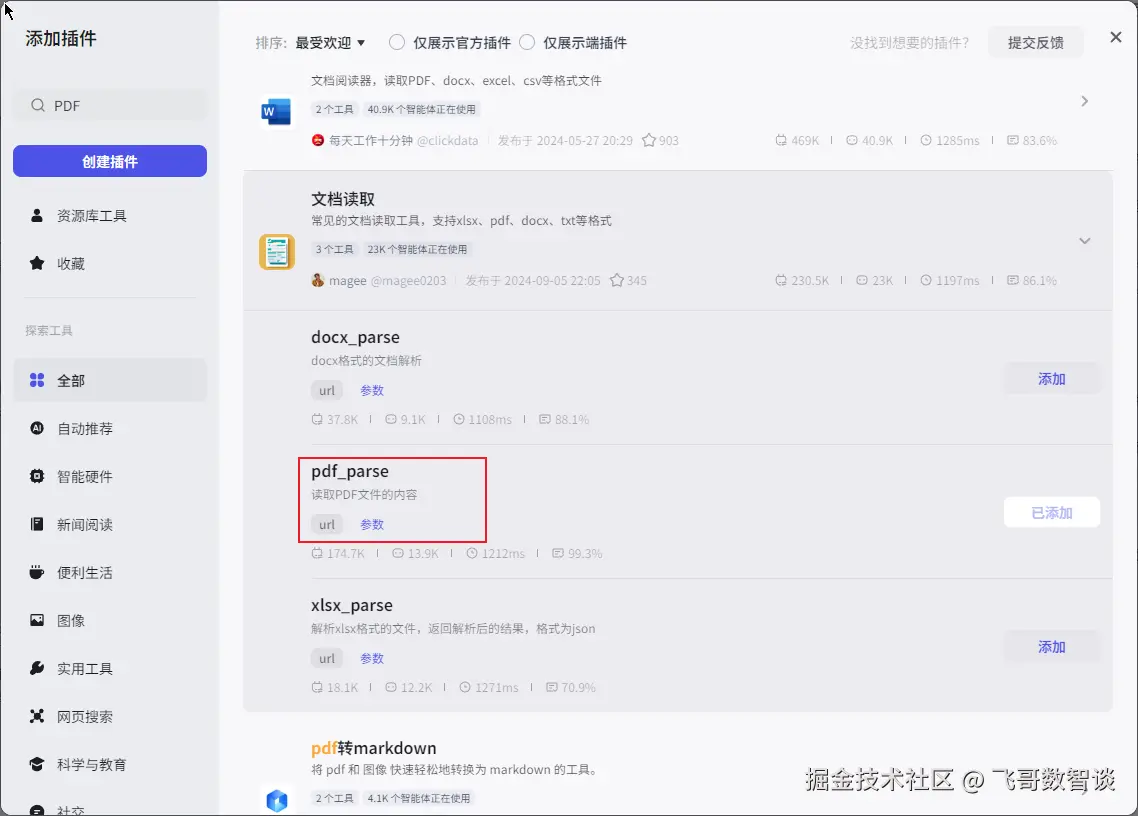Click the Word document reader plugin icon
The width and height of the screenshot is (1138, 816).
277,111
